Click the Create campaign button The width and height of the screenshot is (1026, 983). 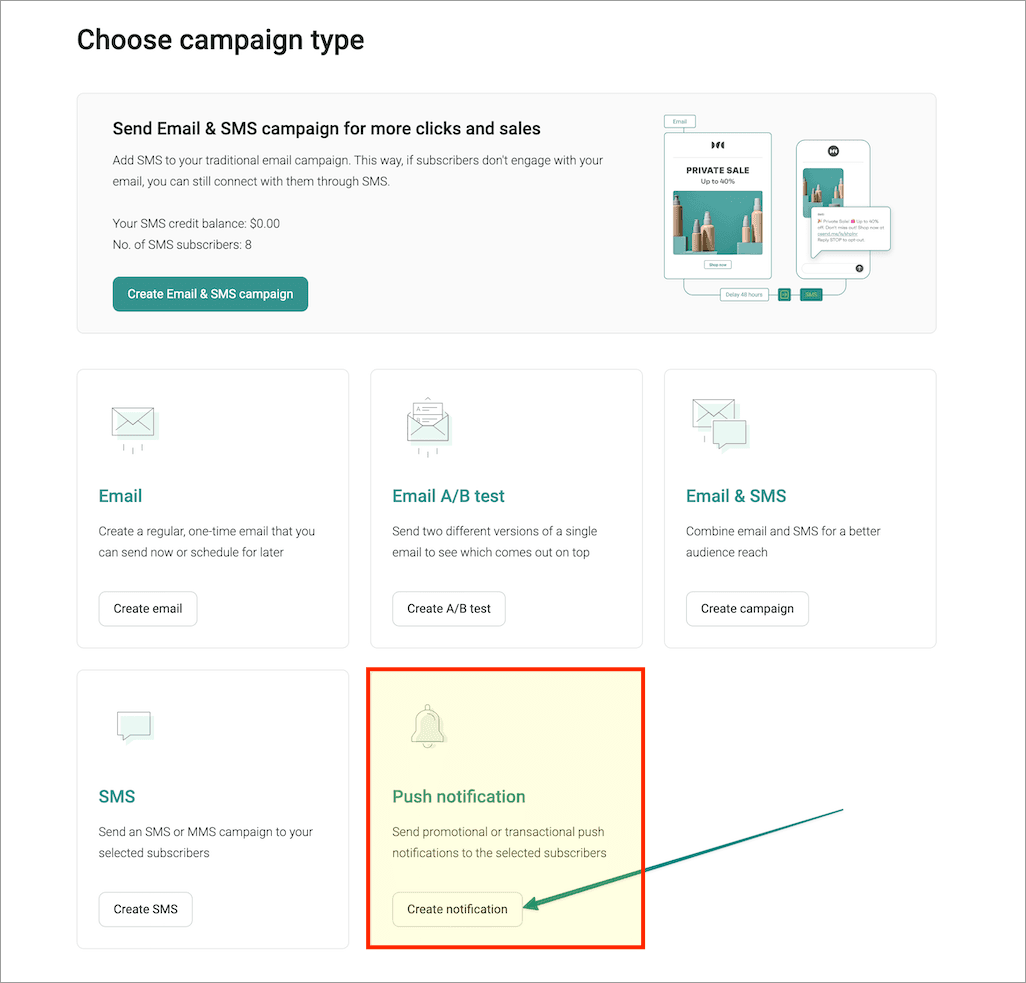tap(747, 608)
